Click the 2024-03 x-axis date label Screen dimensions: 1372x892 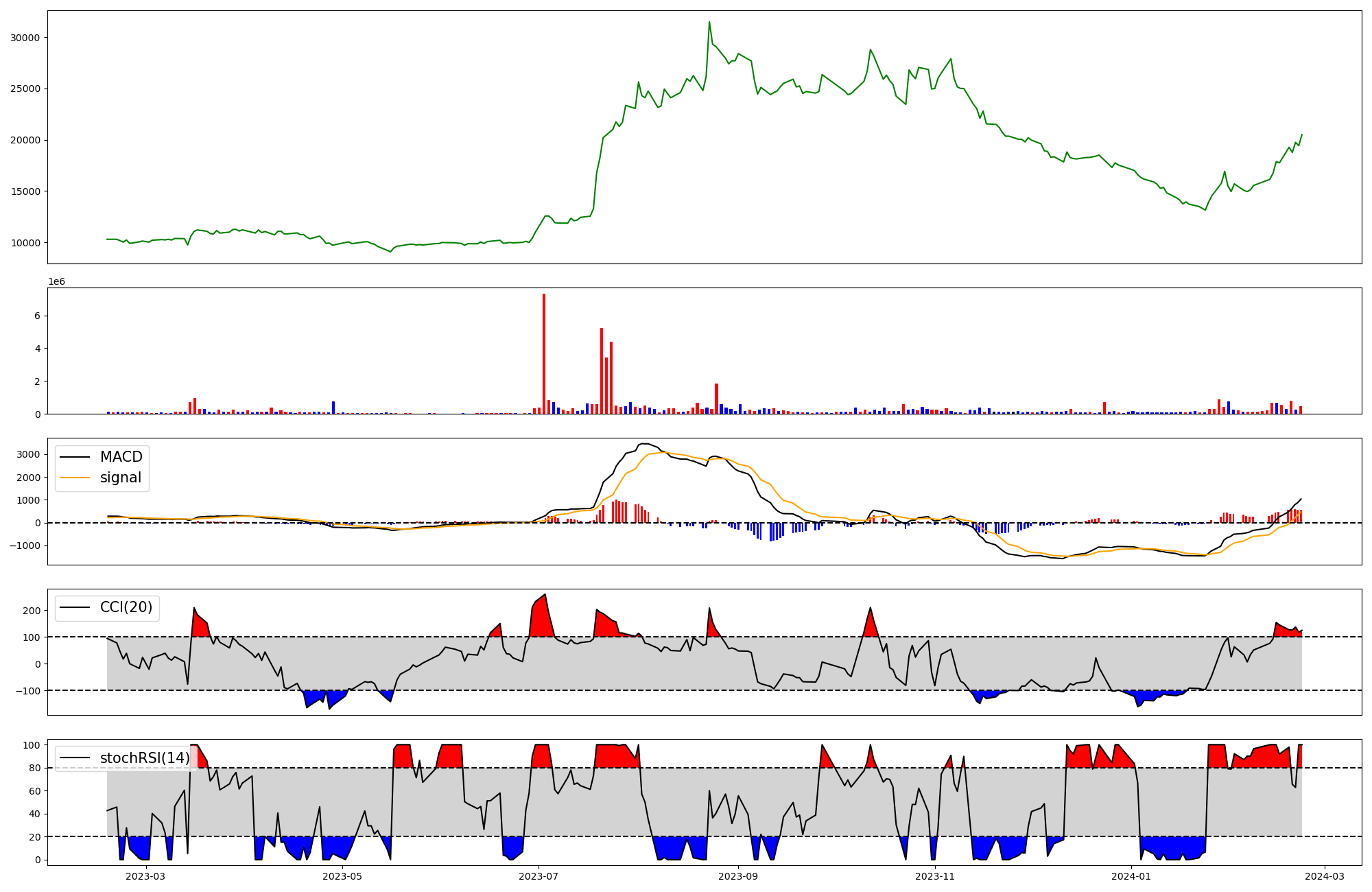click(1324, 876)
